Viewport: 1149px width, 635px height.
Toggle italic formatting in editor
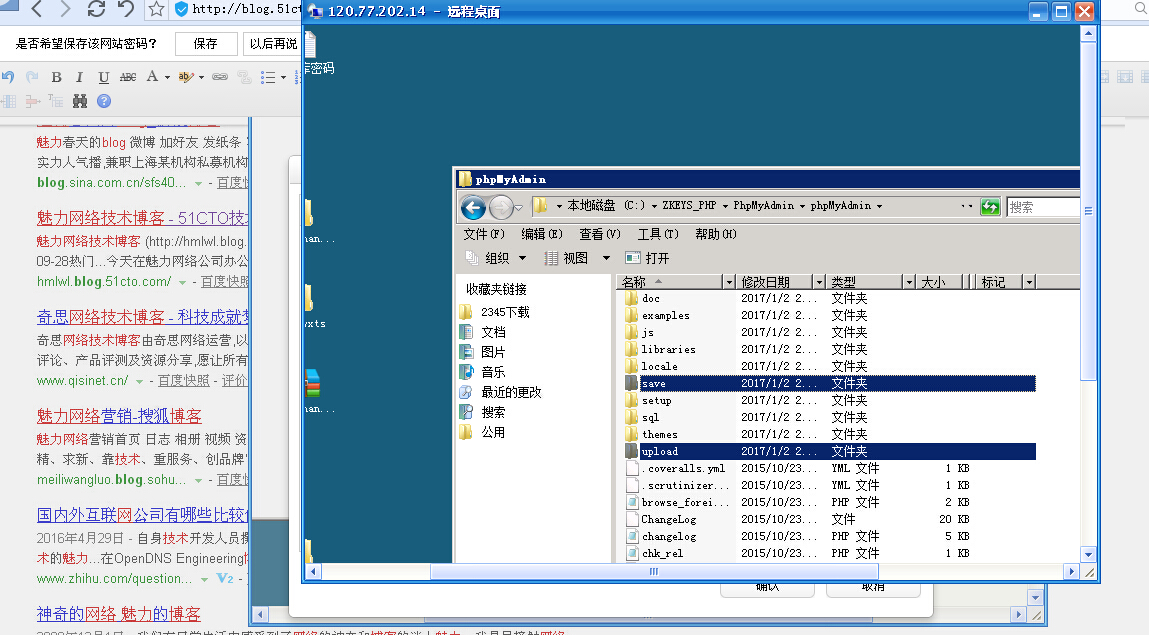(79, 77)
